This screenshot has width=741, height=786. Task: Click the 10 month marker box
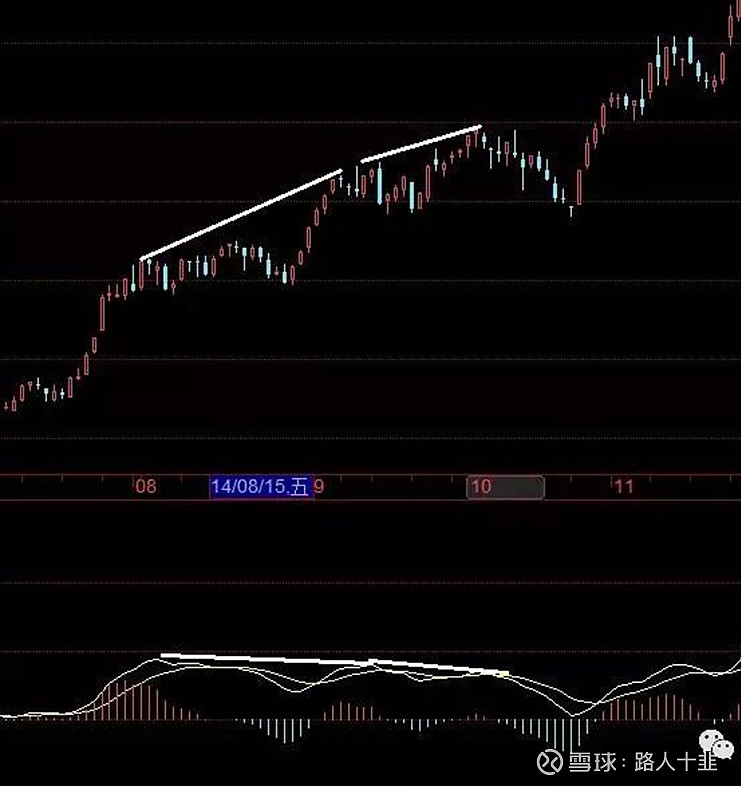(x=505, y=487)
